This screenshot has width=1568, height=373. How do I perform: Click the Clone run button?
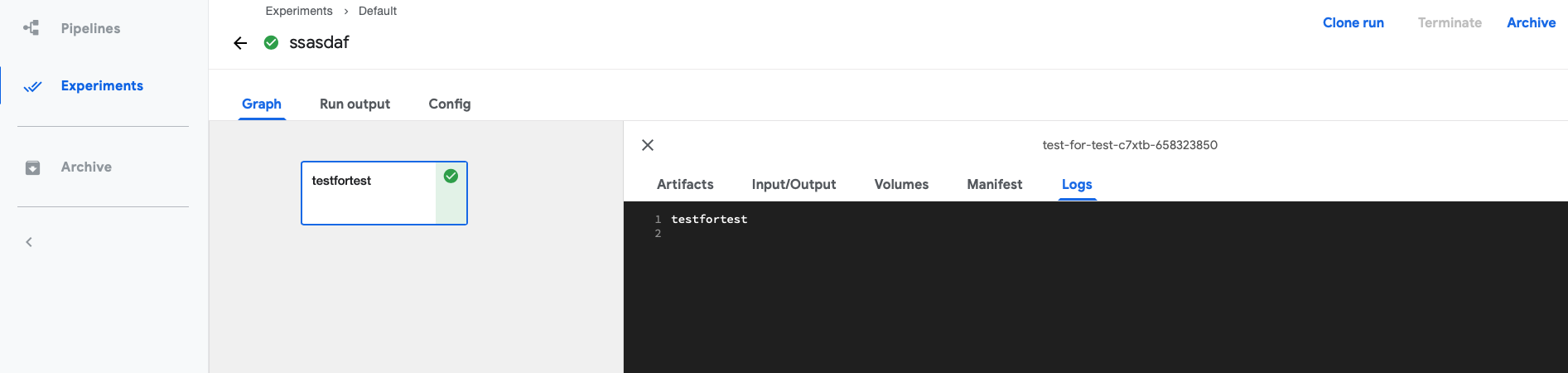pyautogui.click(x=1353, y=23)
